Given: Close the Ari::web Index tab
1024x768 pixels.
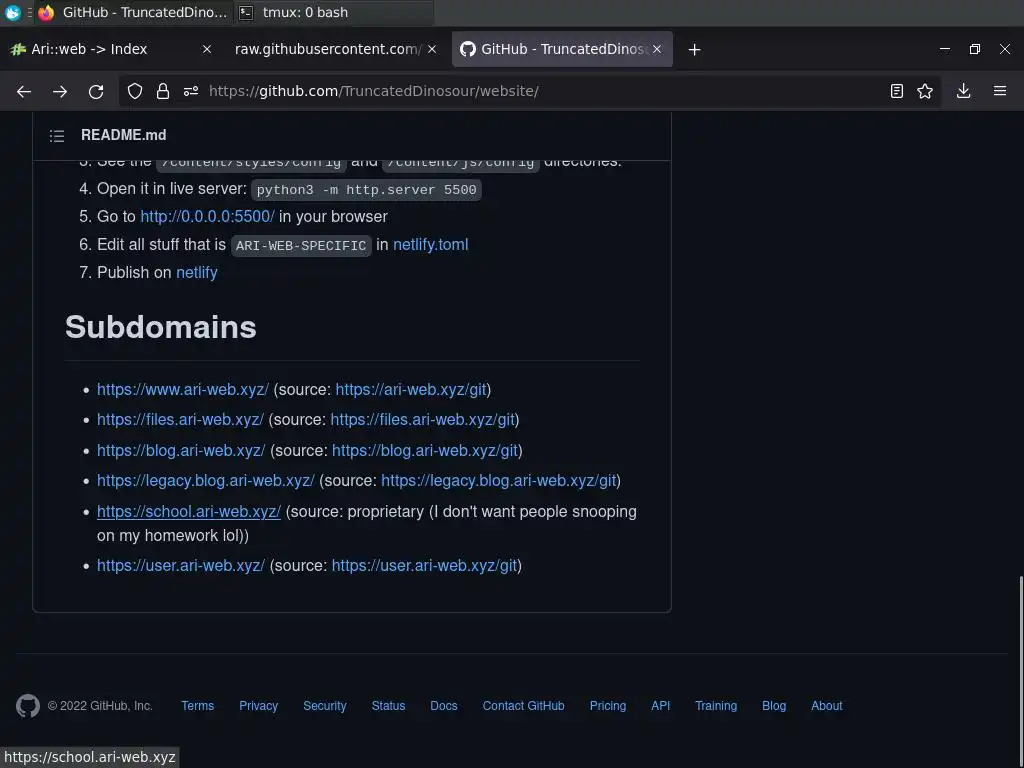Looking at the screenshot, I should (x=206, y=49).
